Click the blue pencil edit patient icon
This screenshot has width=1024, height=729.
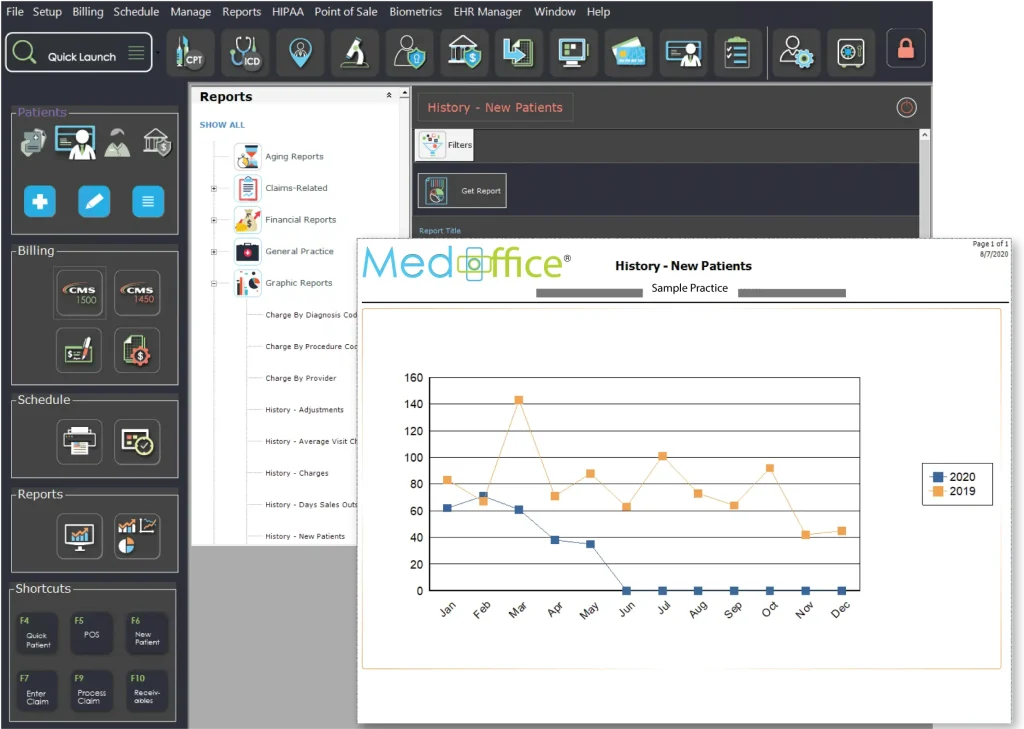click(x=94, y=202)
